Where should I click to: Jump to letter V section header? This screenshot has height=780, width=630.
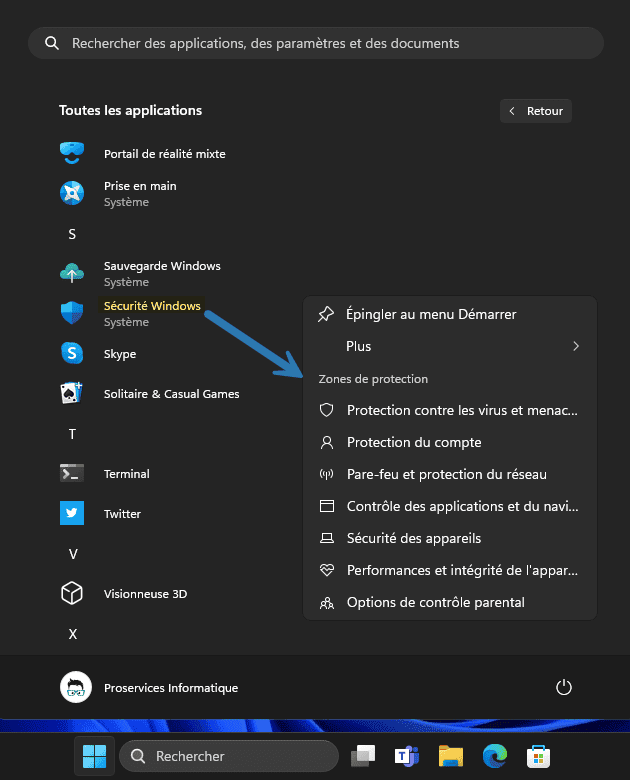click(x=73, y=554)
